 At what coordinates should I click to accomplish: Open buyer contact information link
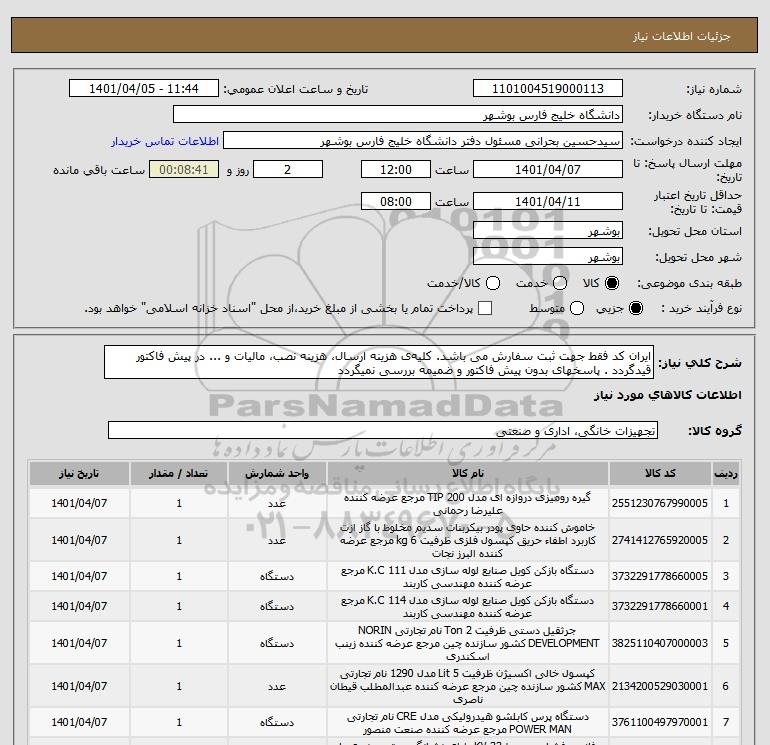(165, 141)
